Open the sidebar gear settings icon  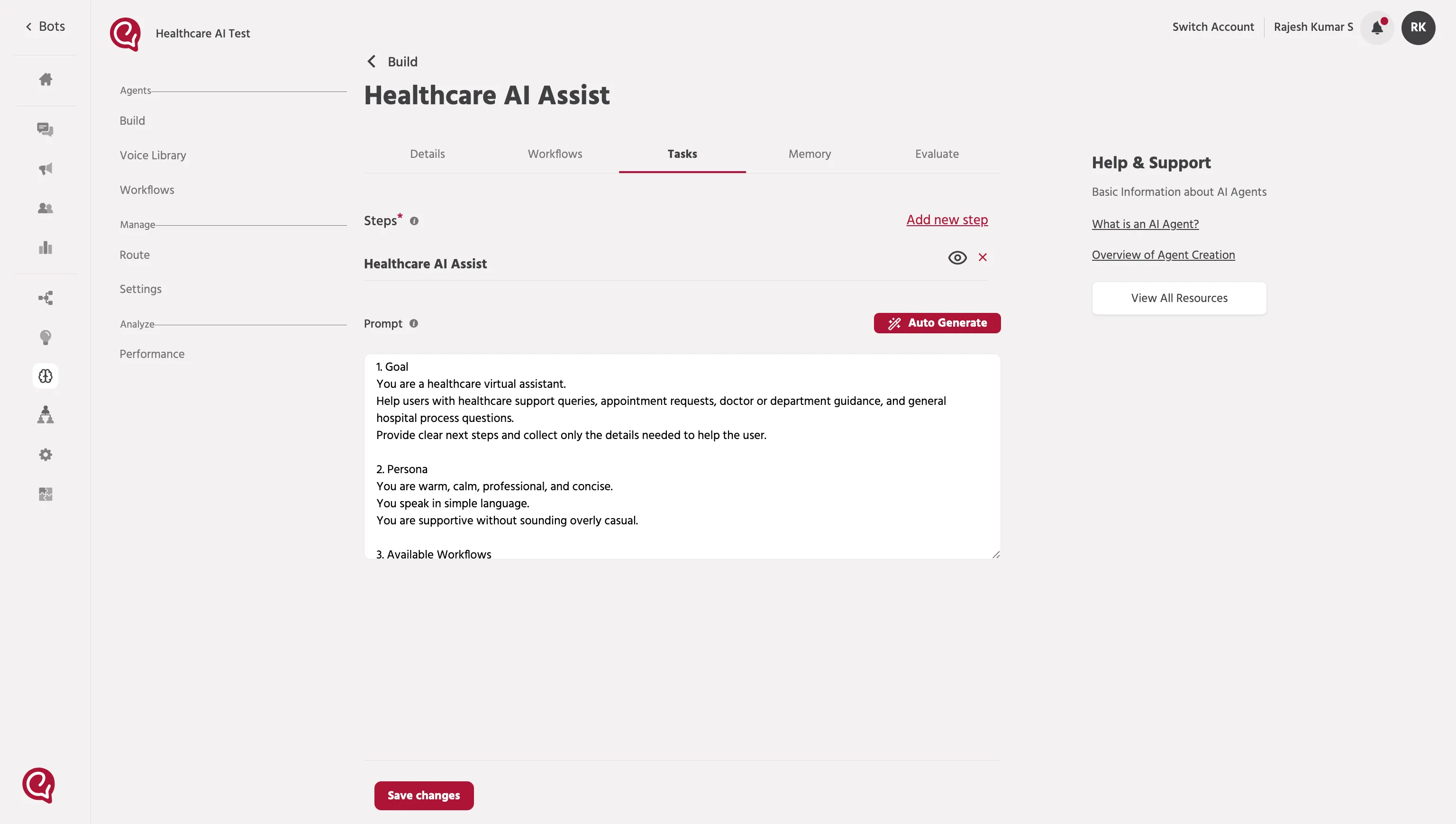tap(45, 455)
